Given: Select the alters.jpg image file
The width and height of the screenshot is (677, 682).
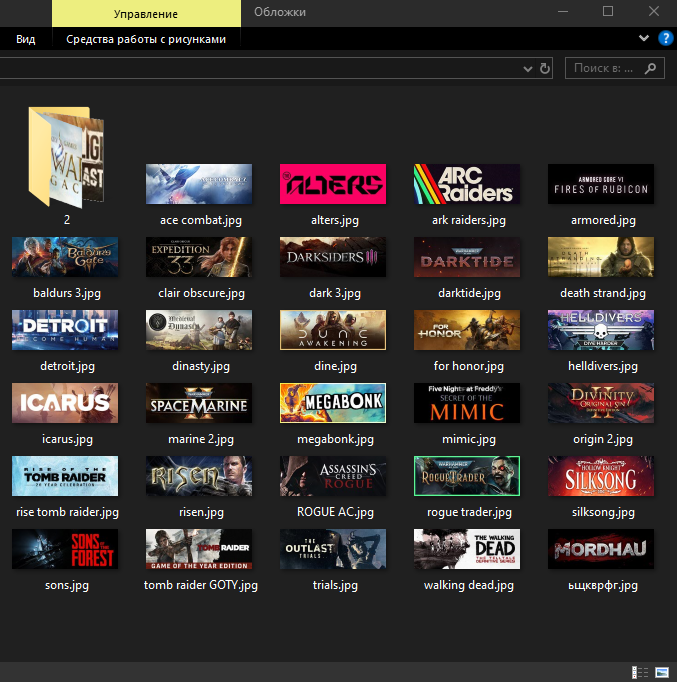Looking at the screenshot, I should 333,184.
